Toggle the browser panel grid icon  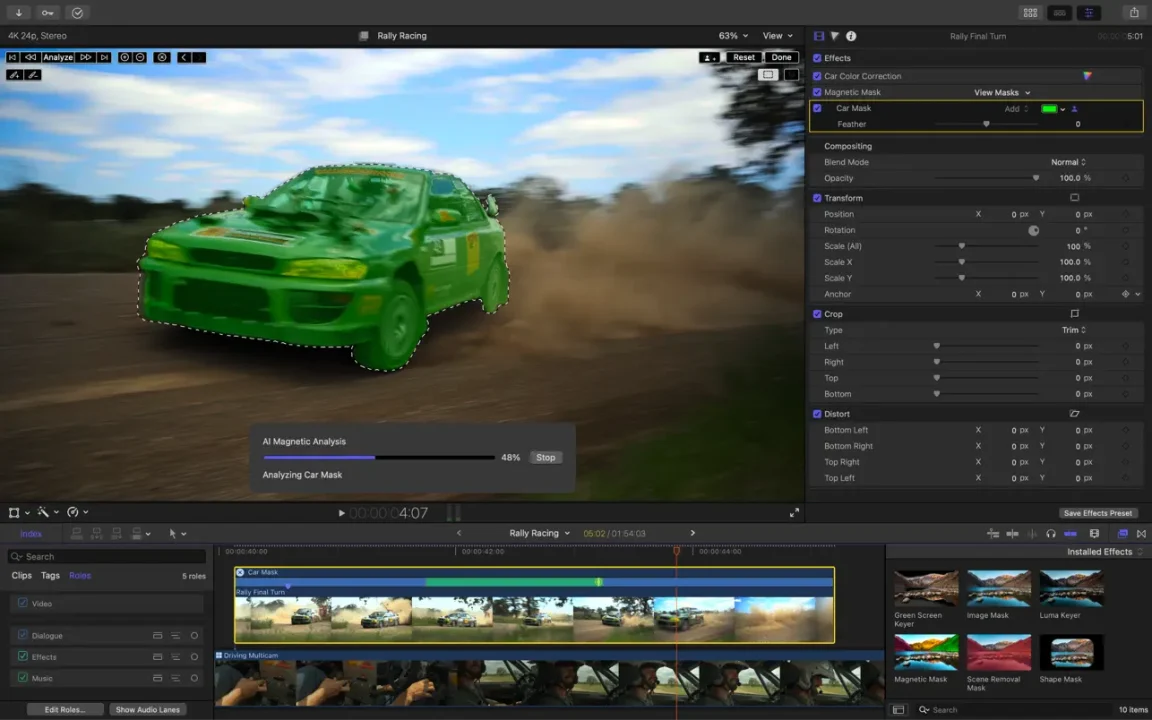[x=1030, y=12]
